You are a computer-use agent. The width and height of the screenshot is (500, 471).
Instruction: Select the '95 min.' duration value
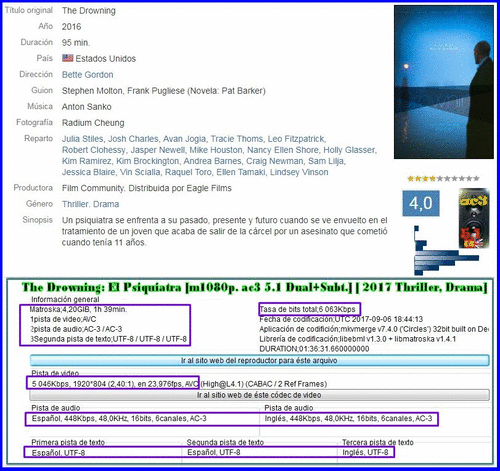[x=76, y=43]
